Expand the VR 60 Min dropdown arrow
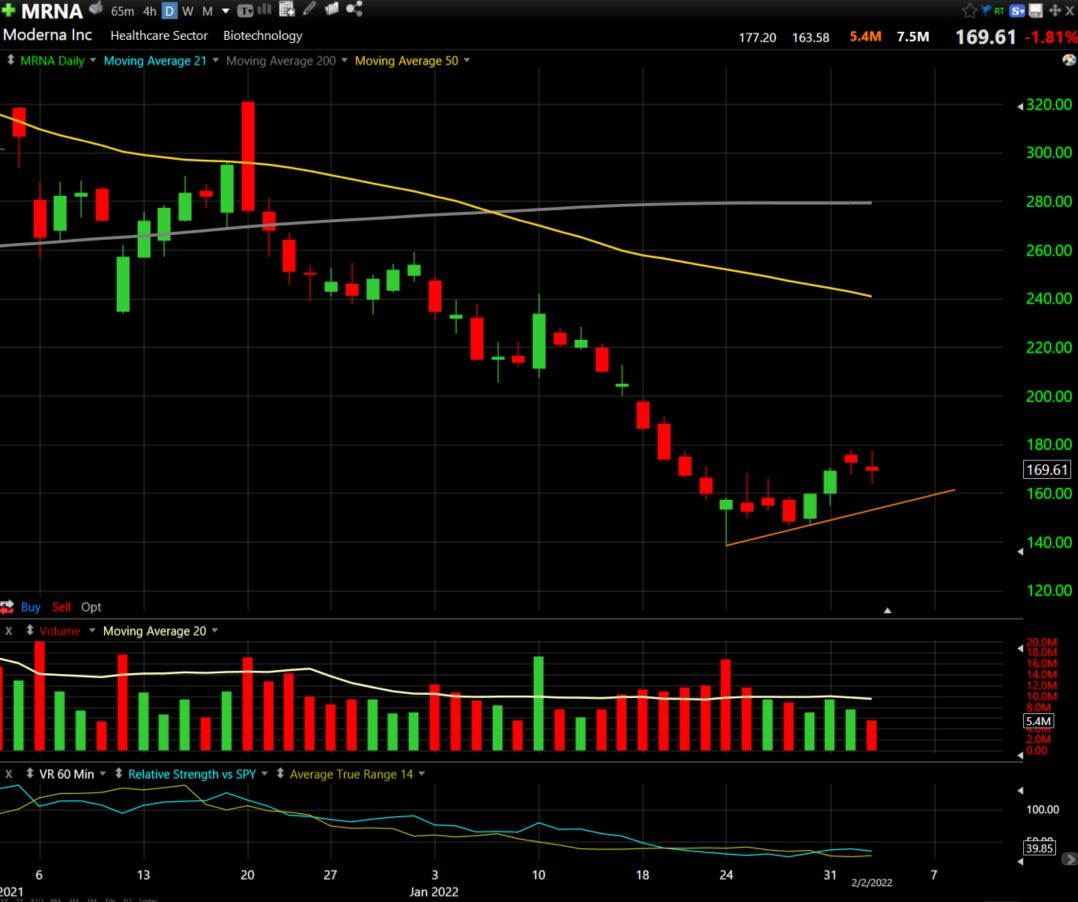1078x902 pixels. [102, 773]
